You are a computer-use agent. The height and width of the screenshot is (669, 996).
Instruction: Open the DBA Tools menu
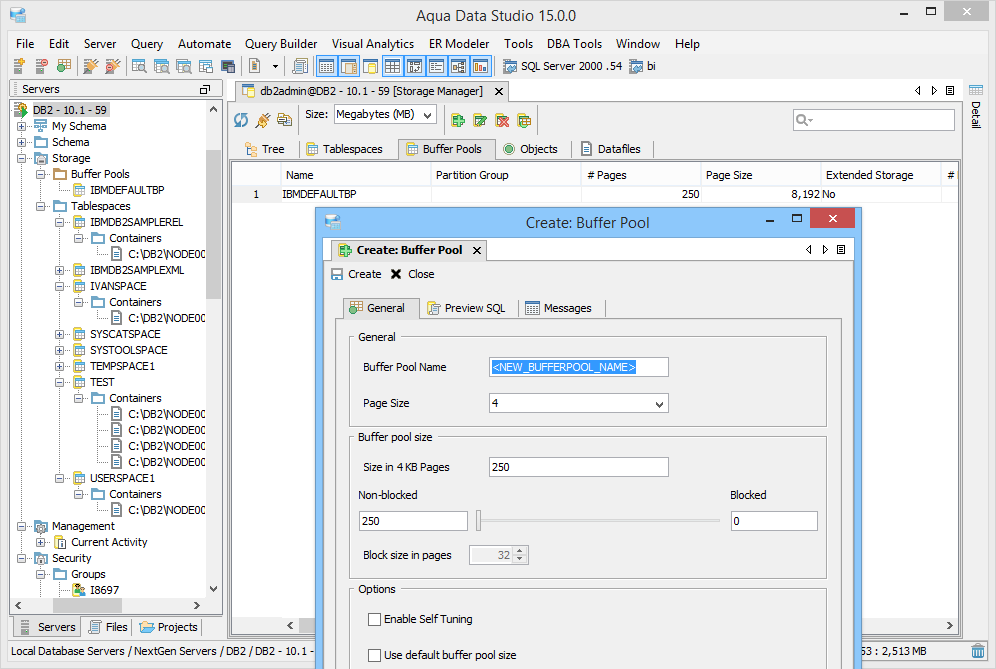click(x=574, y=44)
